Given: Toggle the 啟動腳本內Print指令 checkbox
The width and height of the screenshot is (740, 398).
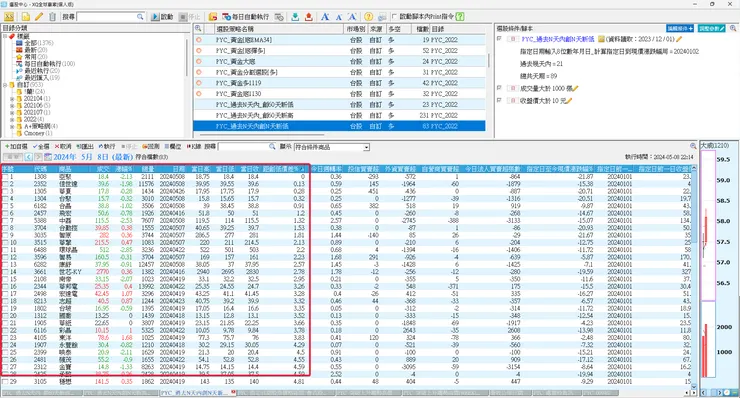Looking at the screenshot, I should pyautogui.click(x=395, y=17).
